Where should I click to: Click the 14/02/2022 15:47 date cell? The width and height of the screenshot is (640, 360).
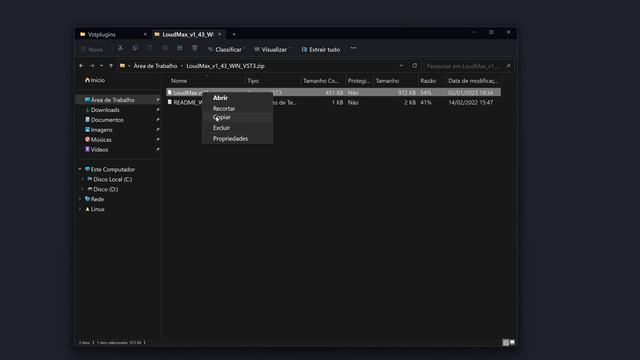pyautogui.click(x=471, y=102)
